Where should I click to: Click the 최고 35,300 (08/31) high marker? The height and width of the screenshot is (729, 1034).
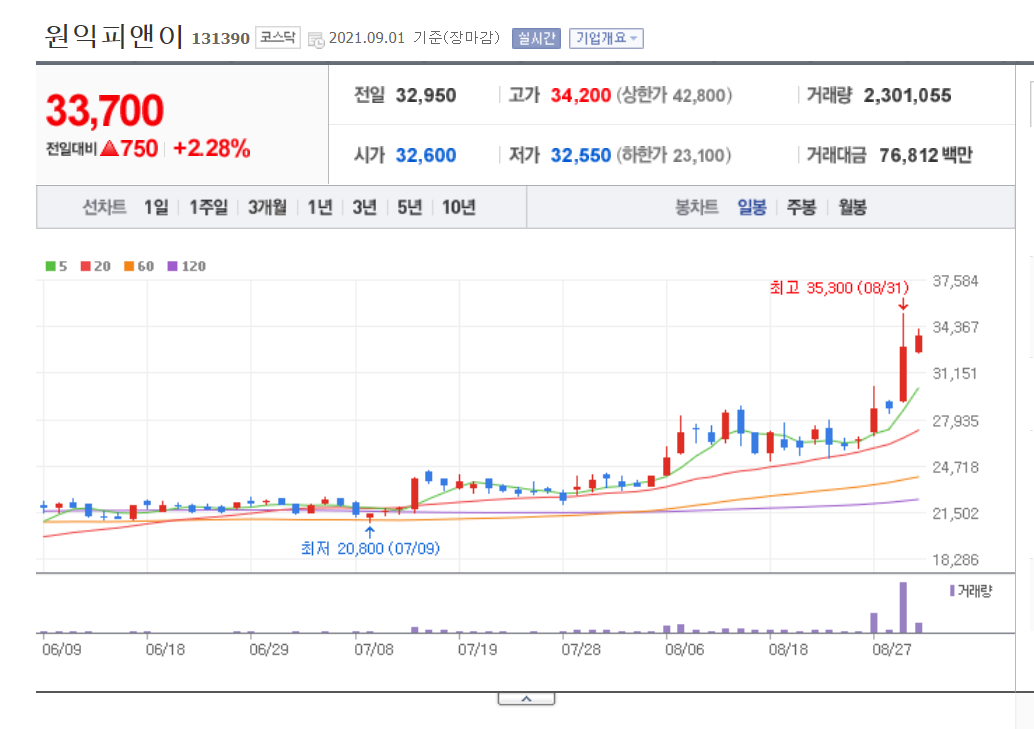pos(839,288)
